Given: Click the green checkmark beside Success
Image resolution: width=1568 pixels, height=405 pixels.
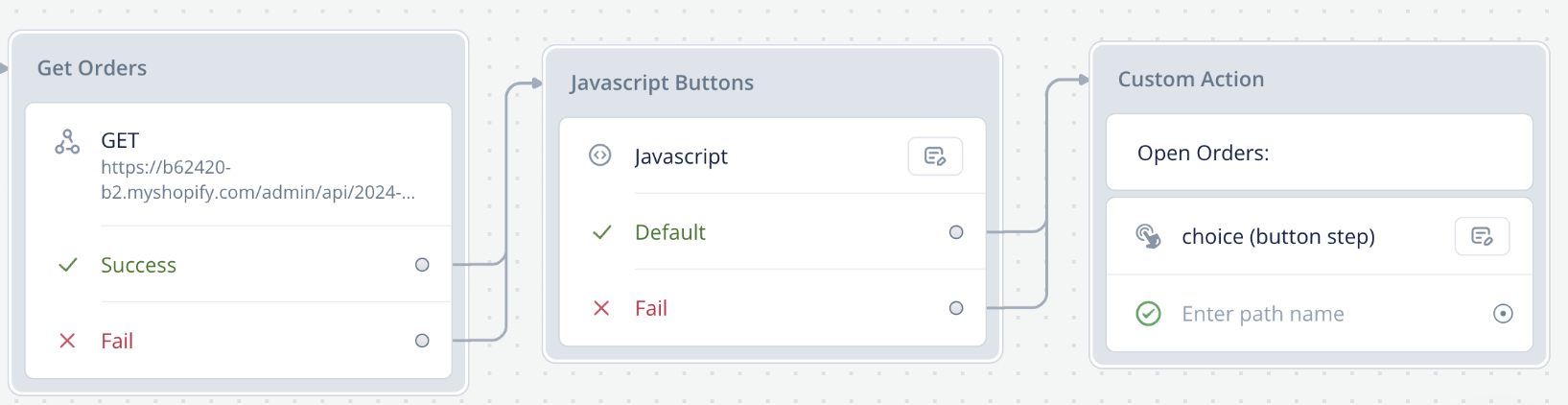Looking at the screenshot, I should pyautogui.click(x=67, y=265).
